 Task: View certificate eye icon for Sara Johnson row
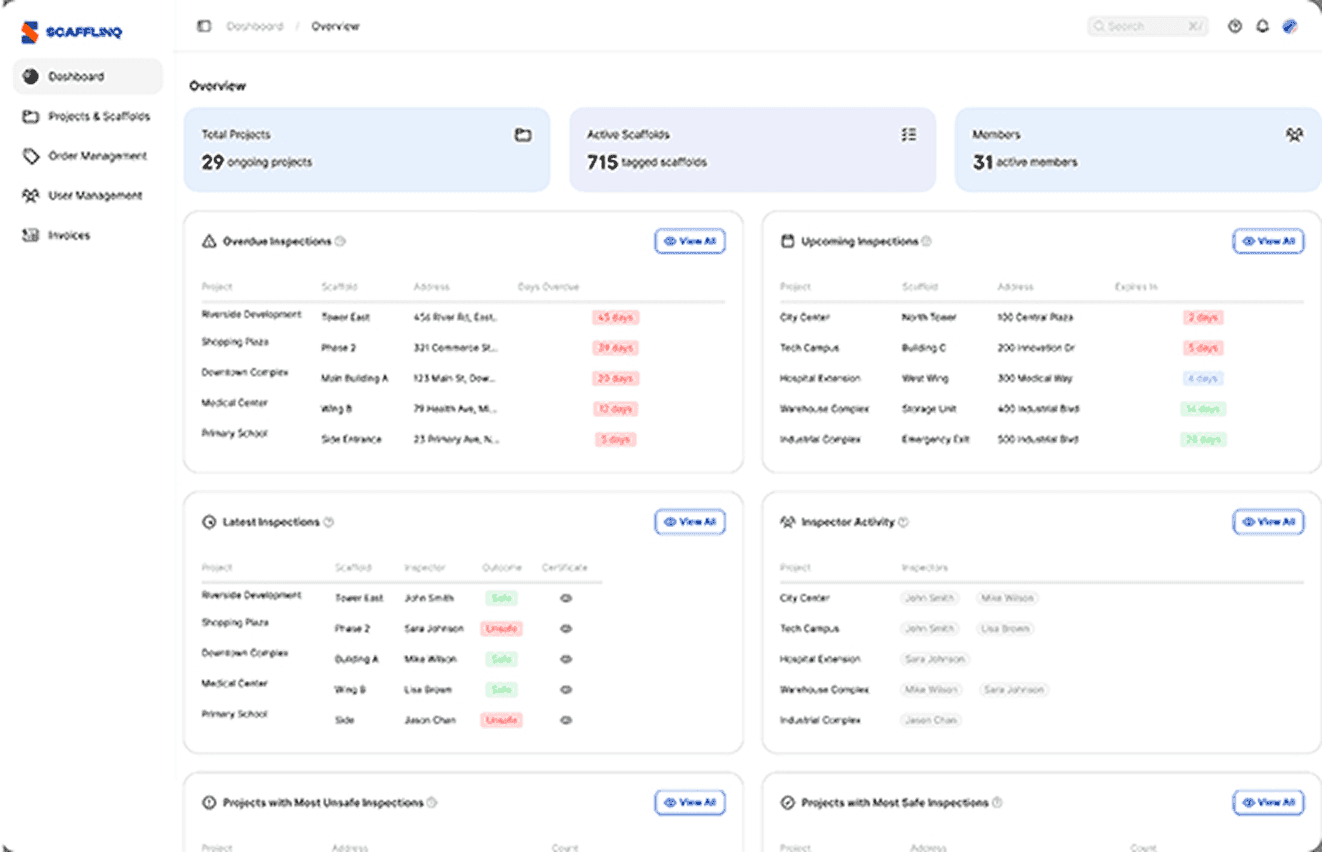pyautogui.click(x=566, y=629)
